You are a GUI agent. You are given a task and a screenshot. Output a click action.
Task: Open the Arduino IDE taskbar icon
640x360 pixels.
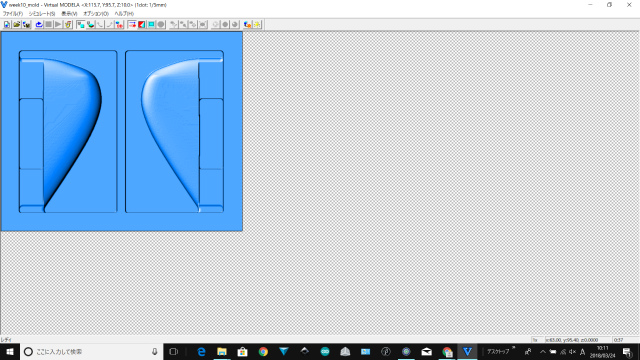[325, 351]
